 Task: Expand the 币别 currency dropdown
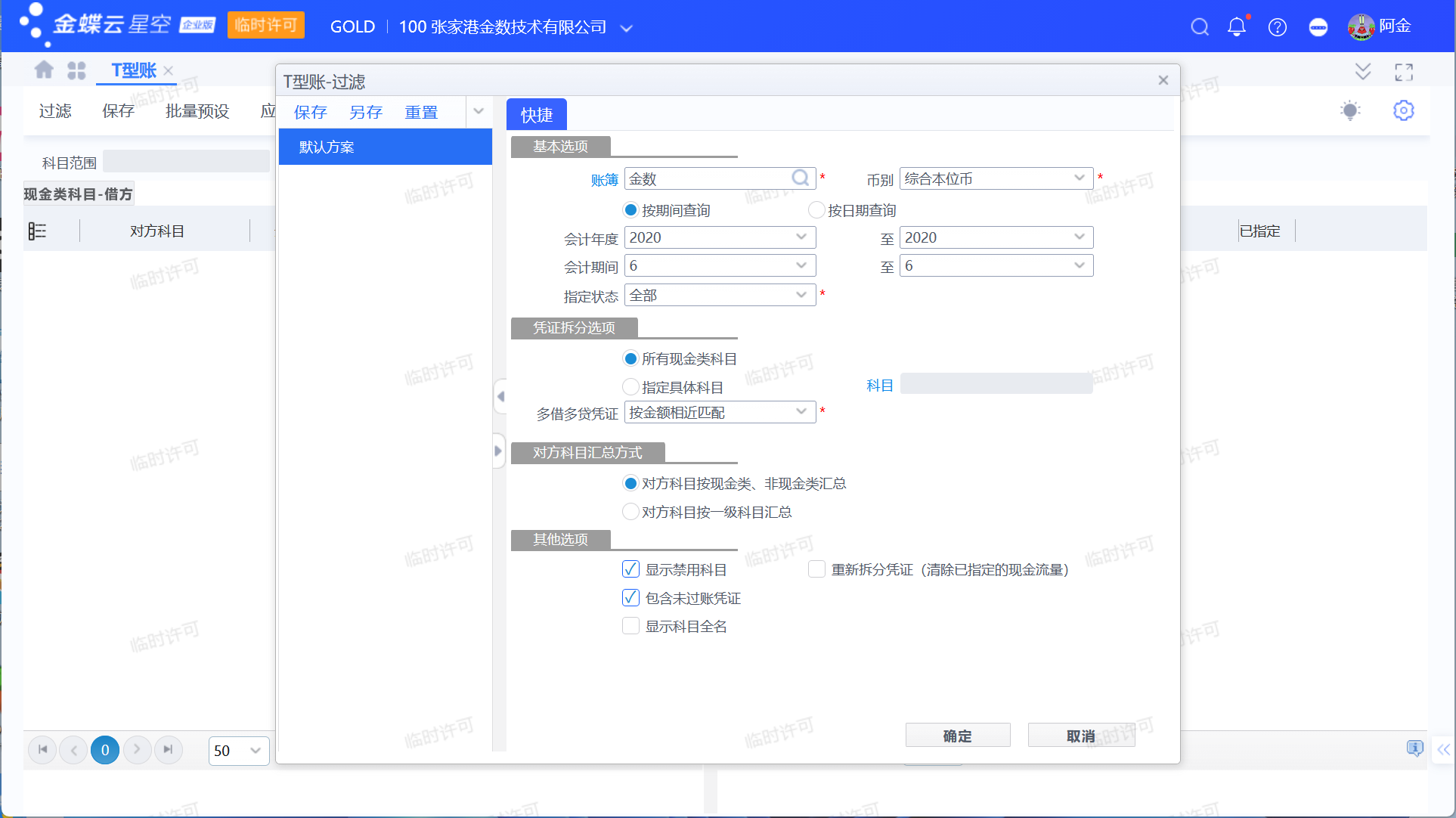point(1079,178)
